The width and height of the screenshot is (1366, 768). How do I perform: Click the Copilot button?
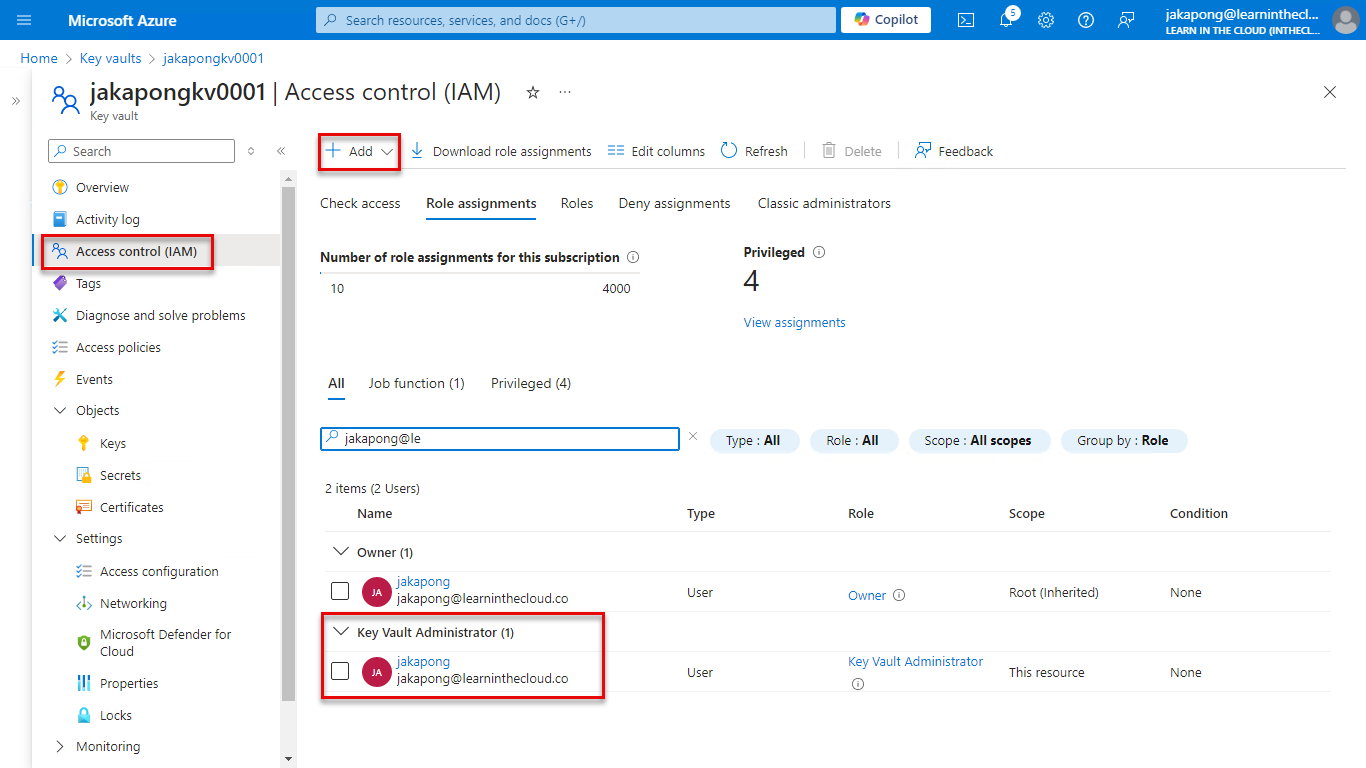886,20
